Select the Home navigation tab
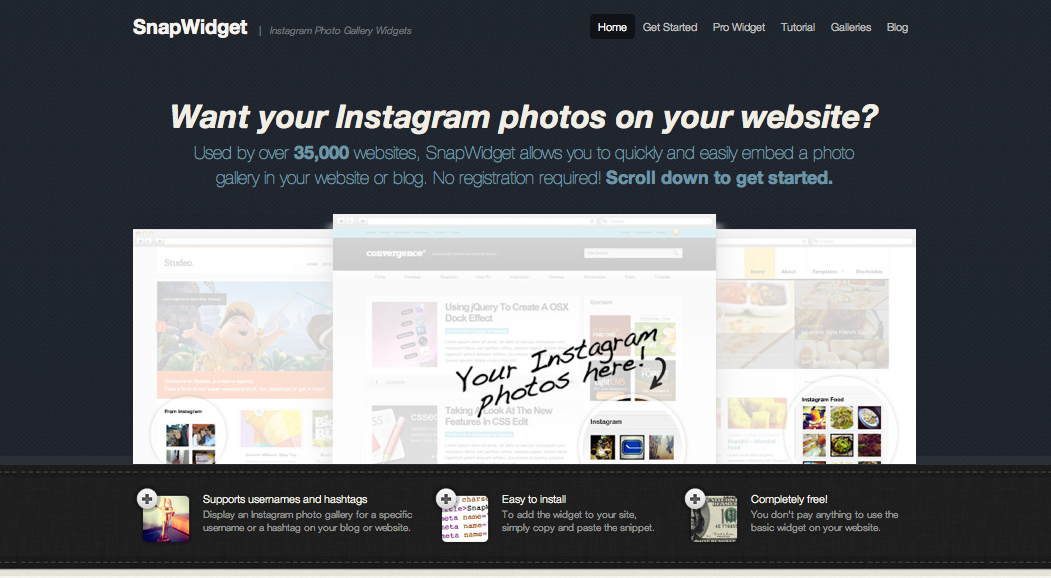 612,27
